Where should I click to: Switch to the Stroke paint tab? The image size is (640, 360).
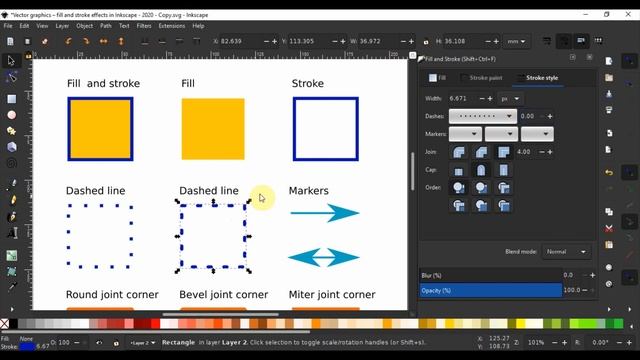pyautogui.click(x=481, y=78)
